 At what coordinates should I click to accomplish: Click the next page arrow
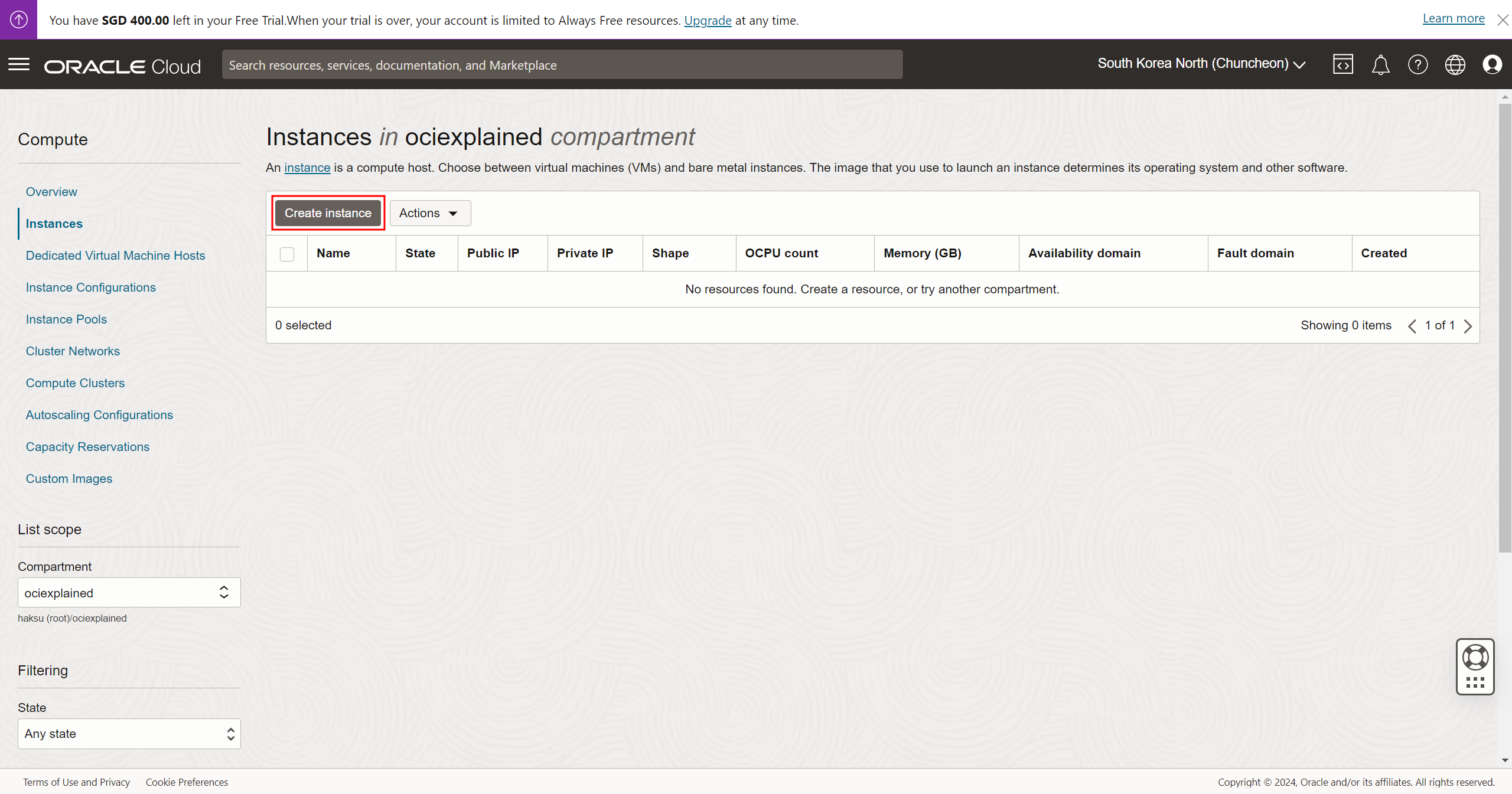pos(1468,326)
